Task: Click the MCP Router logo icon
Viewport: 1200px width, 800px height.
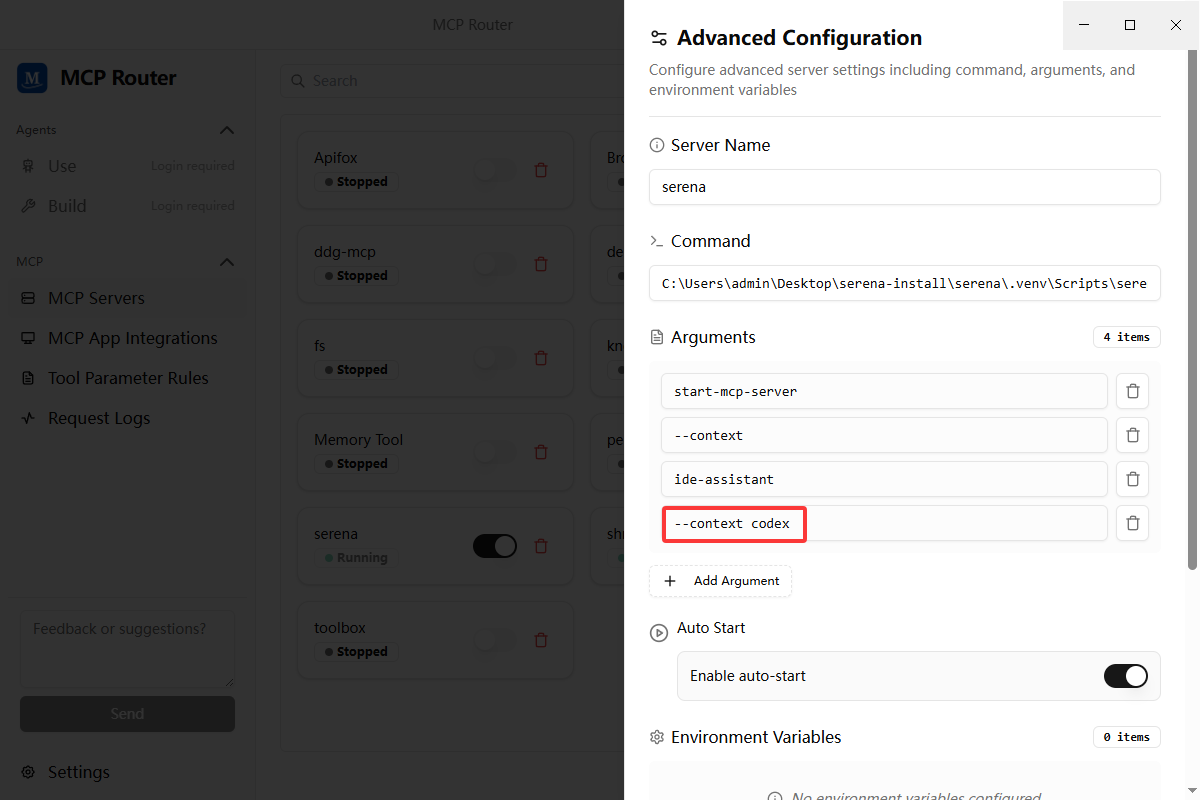Action: point(32,78)
